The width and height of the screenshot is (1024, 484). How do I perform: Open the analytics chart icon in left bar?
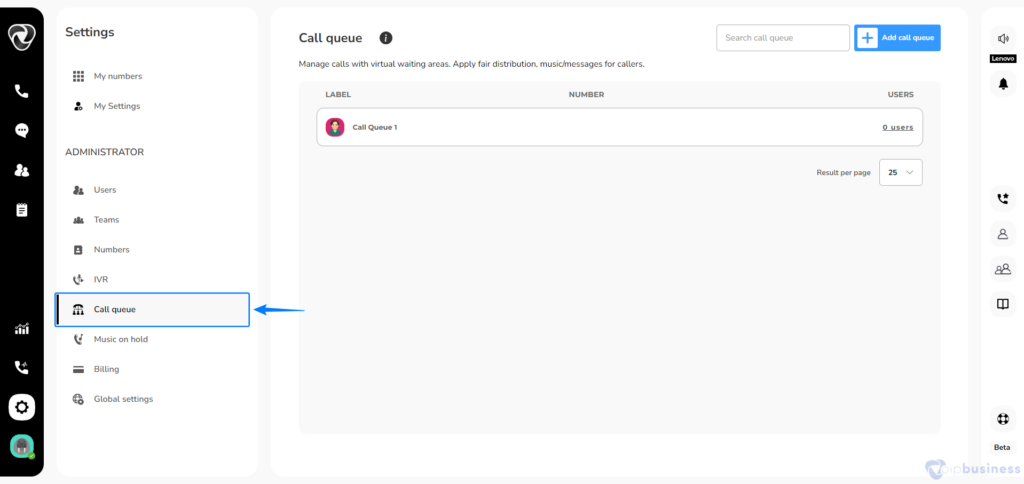click(22, 329)
